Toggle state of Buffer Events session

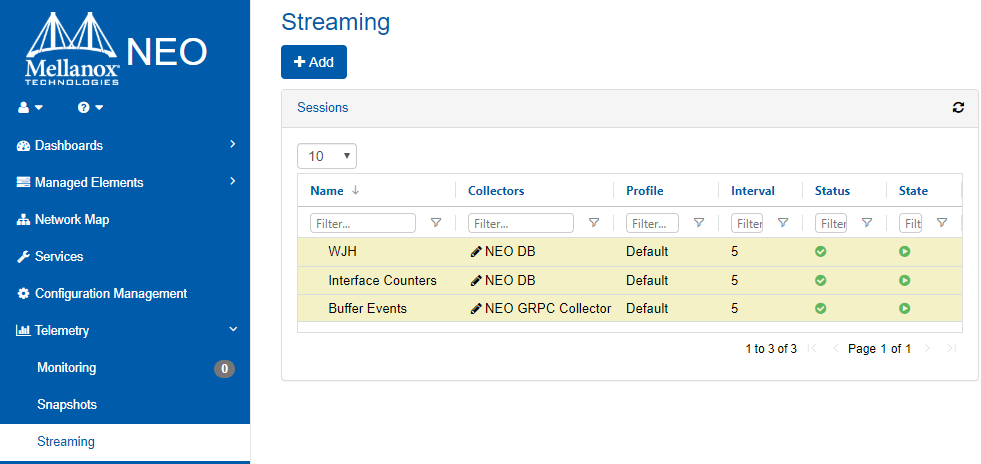coord(904,309)
